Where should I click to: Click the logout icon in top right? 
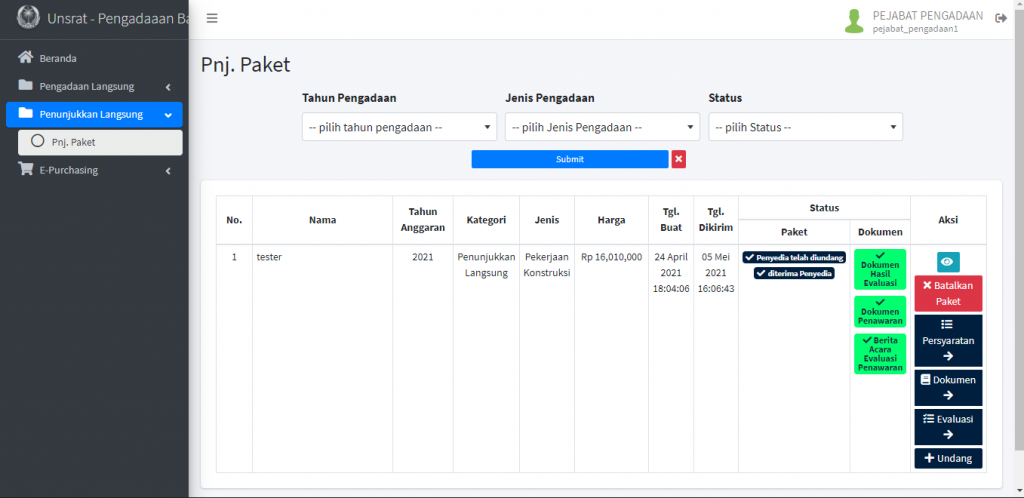[x=1000, y=19]
